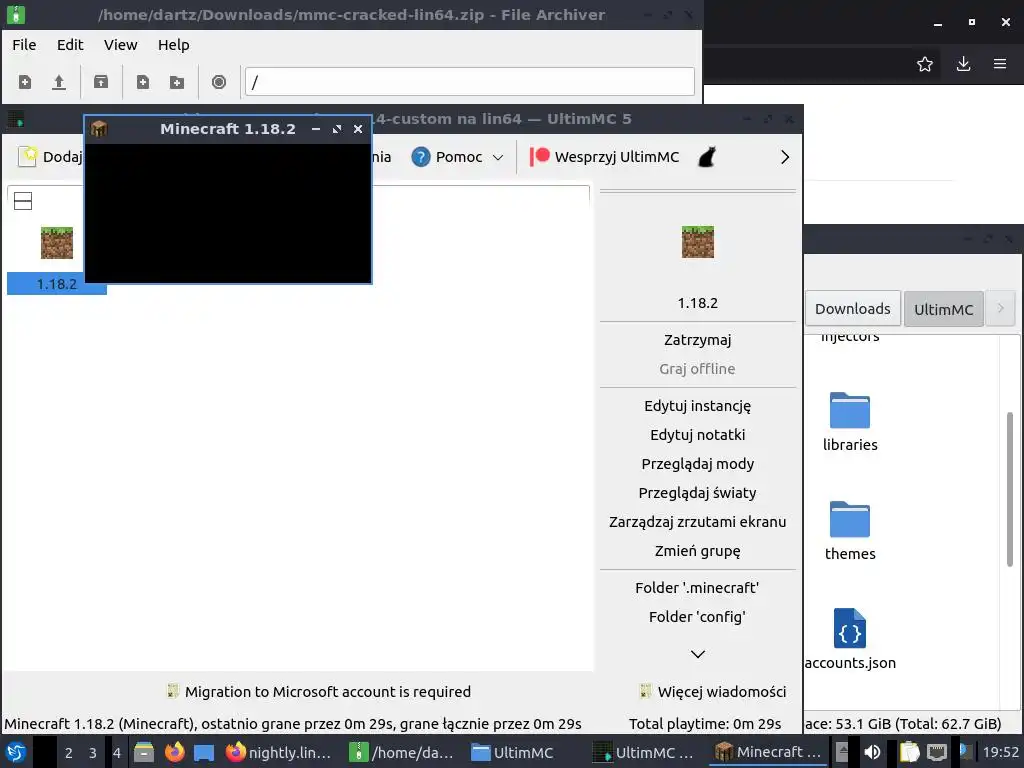
Task: Click the volume speaker tray icon
Action: [x=872, y=752]
